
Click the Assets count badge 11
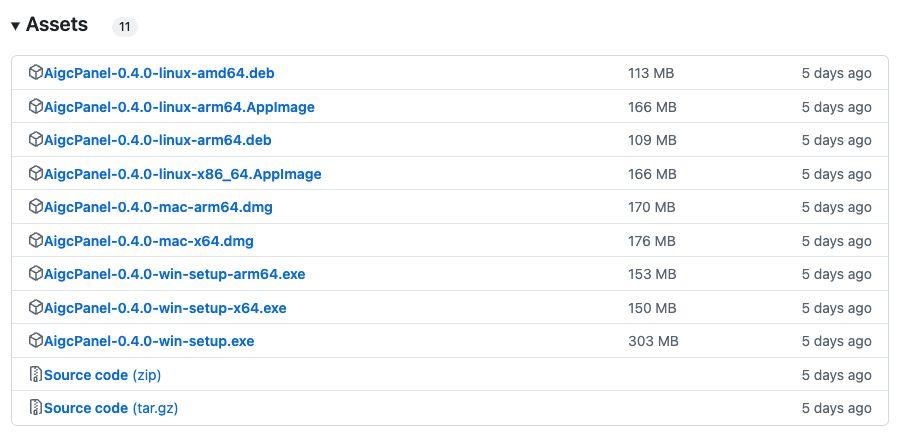pos(125,27)
